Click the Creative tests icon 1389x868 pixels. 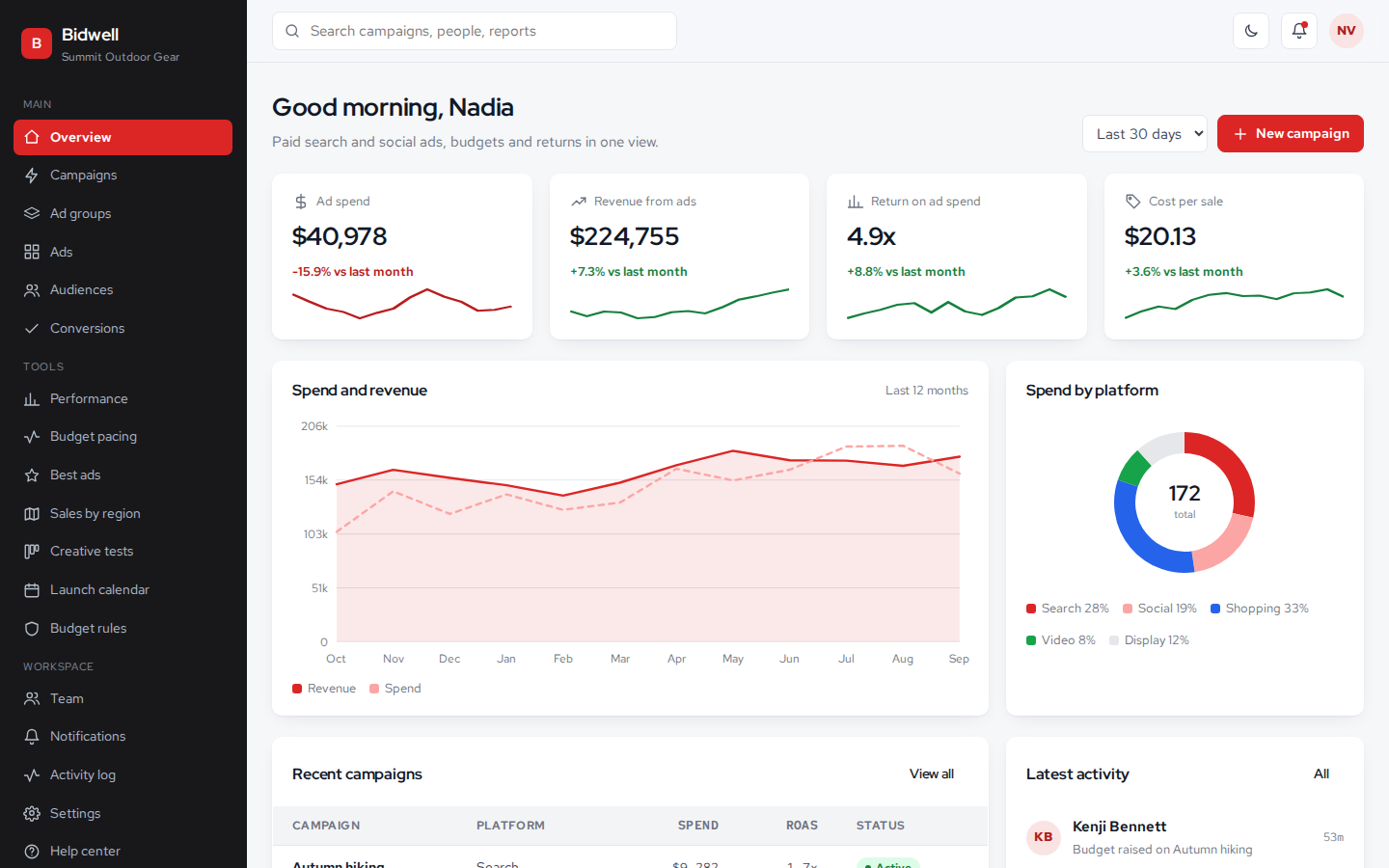(32, 552)
